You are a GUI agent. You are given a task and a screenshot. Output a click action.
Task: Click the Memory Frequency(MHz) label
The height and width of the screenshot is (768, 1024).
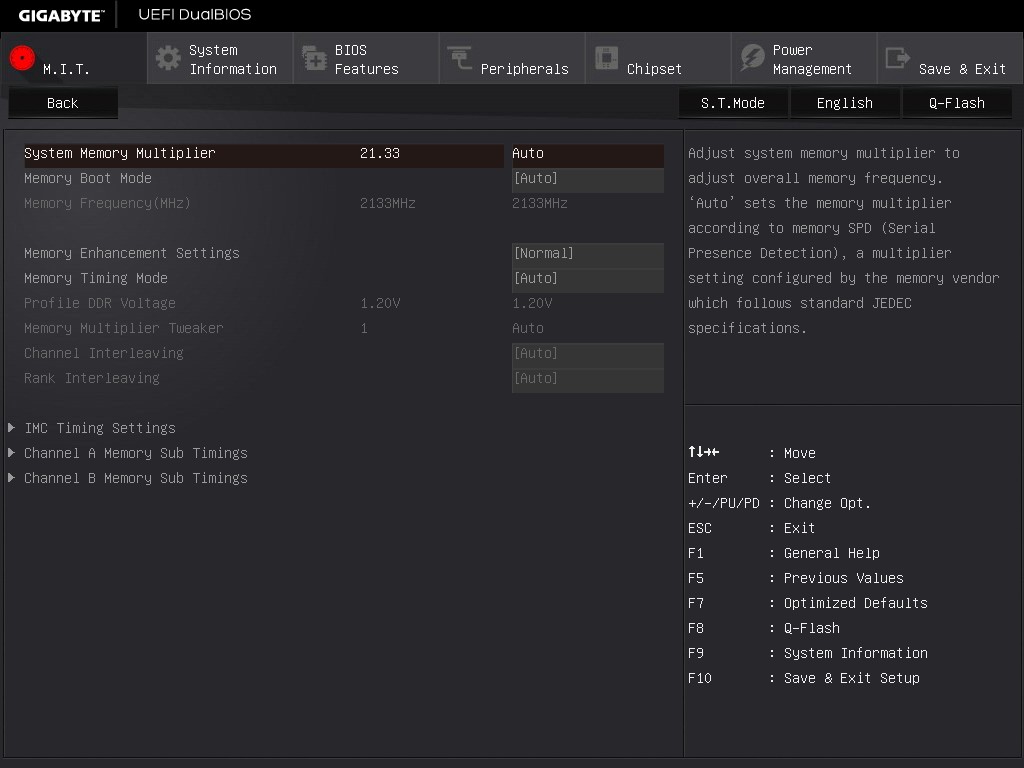[107, 203]
